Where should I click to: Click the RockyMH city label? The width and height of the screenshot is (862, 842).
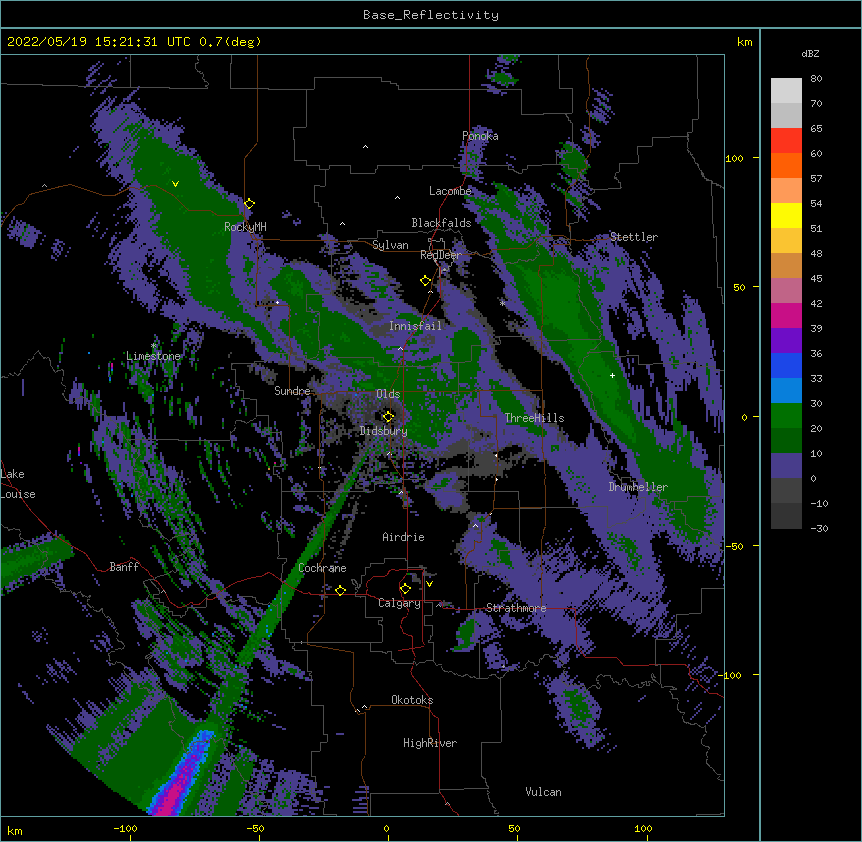245,226
